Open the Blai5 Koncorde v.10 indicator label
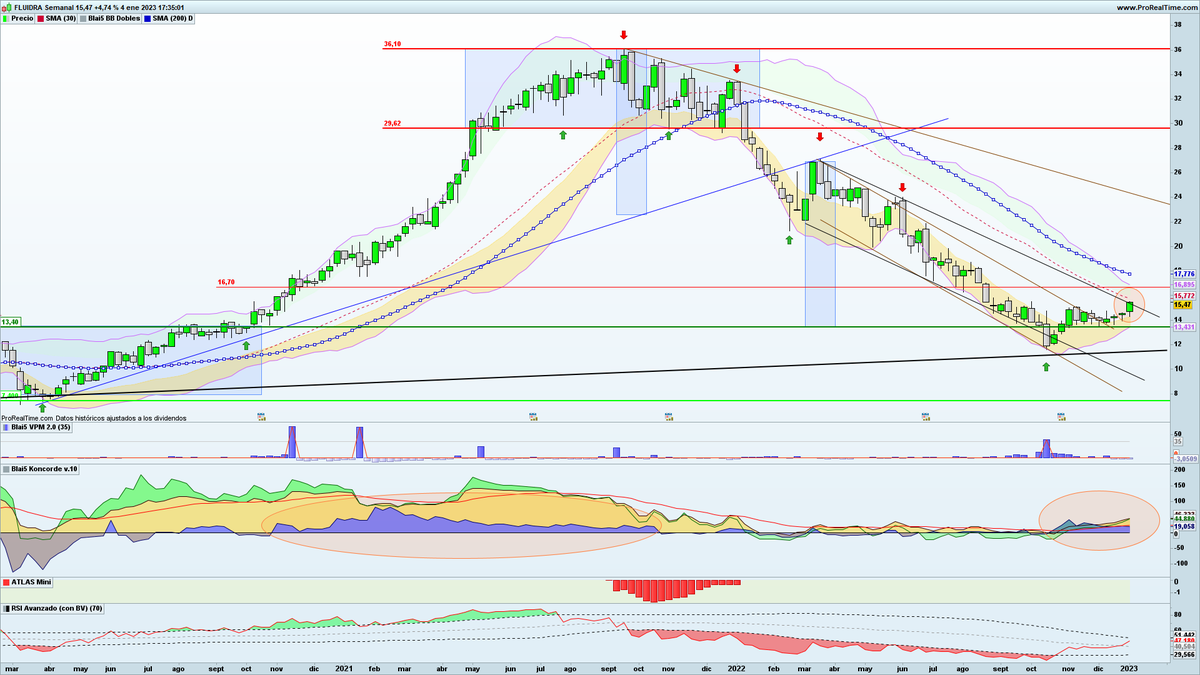Viewport: 1200px width, 675px height. tap(46, 468)
